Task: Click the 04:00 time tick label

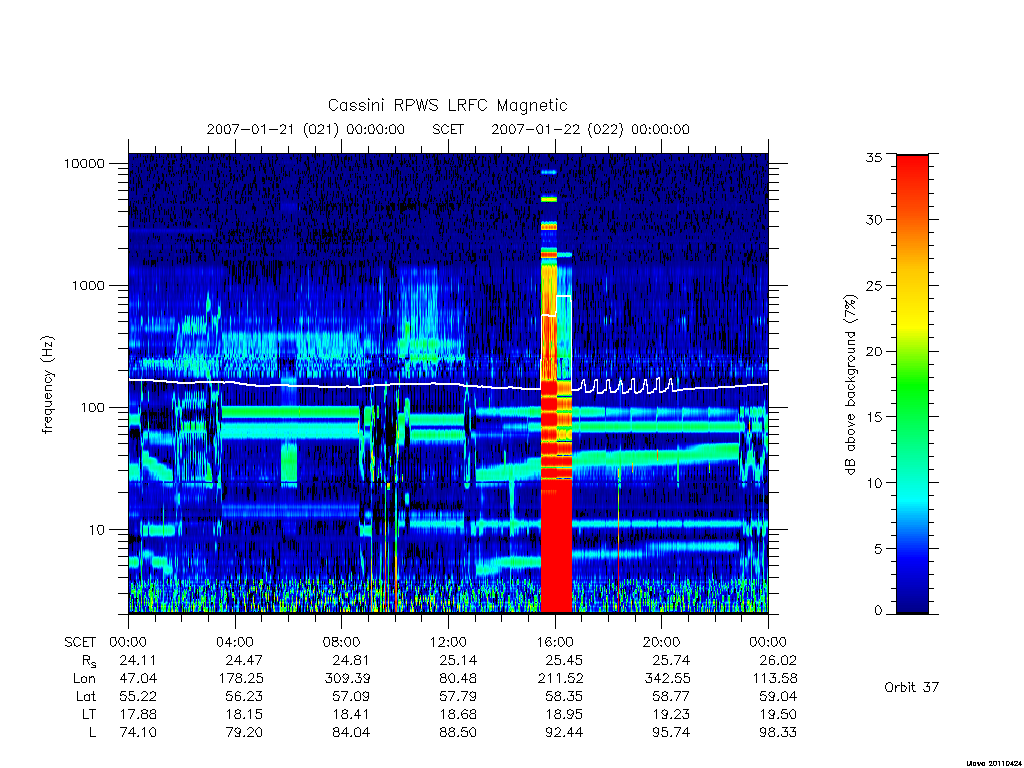Action: point(235,643)
